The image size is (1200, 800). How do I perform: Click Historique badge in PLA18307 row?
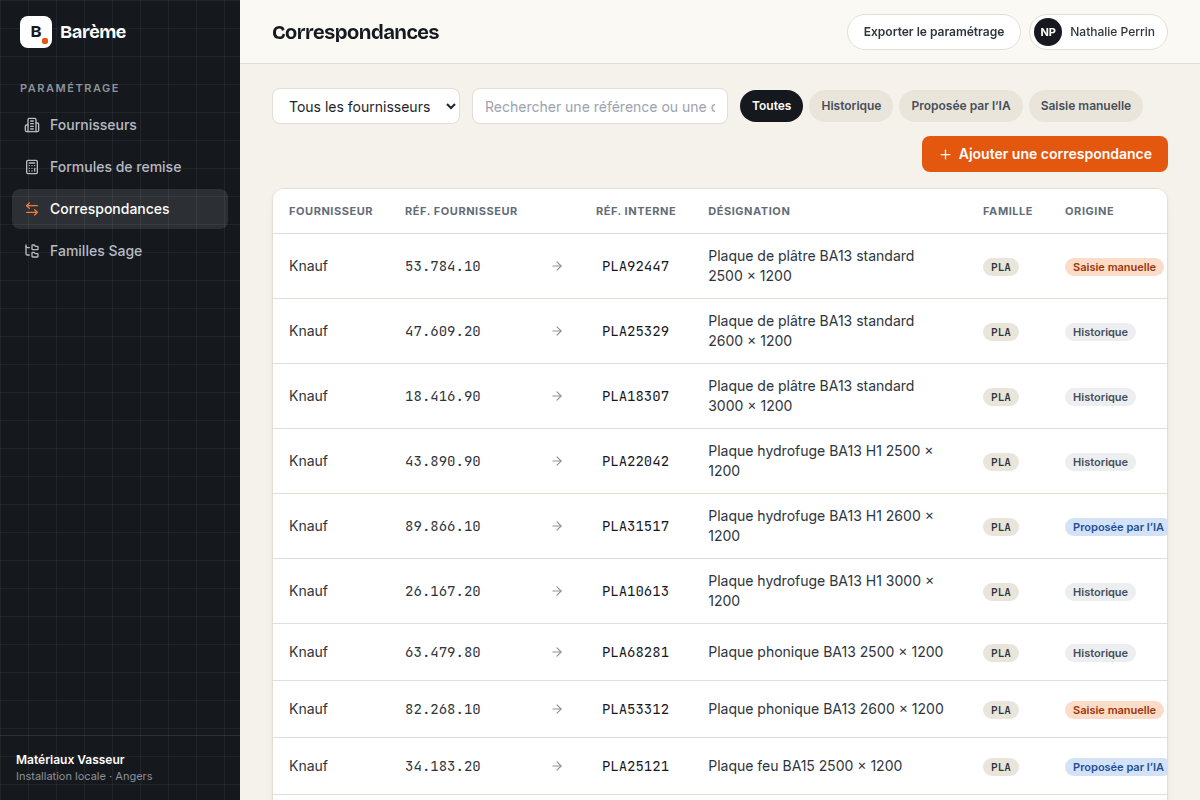[x=1100, y=397]
